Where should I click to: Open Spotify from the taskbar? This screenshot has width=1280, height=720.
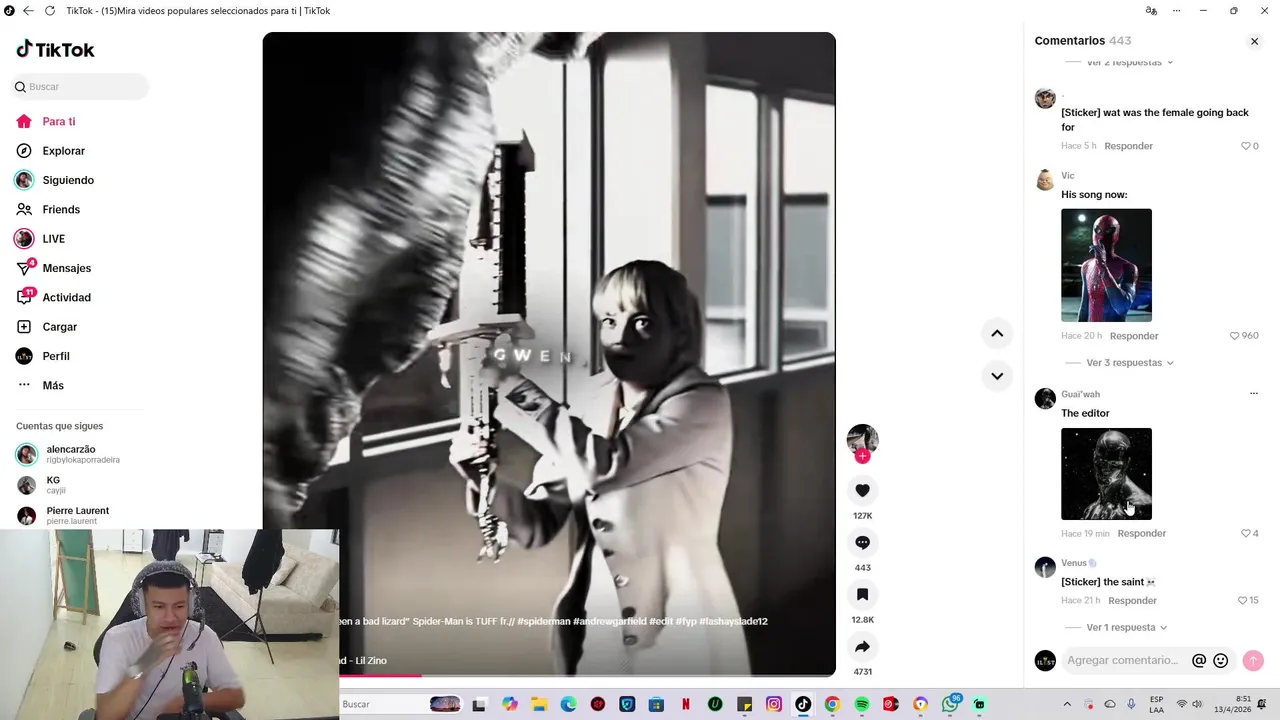point(862,704)
